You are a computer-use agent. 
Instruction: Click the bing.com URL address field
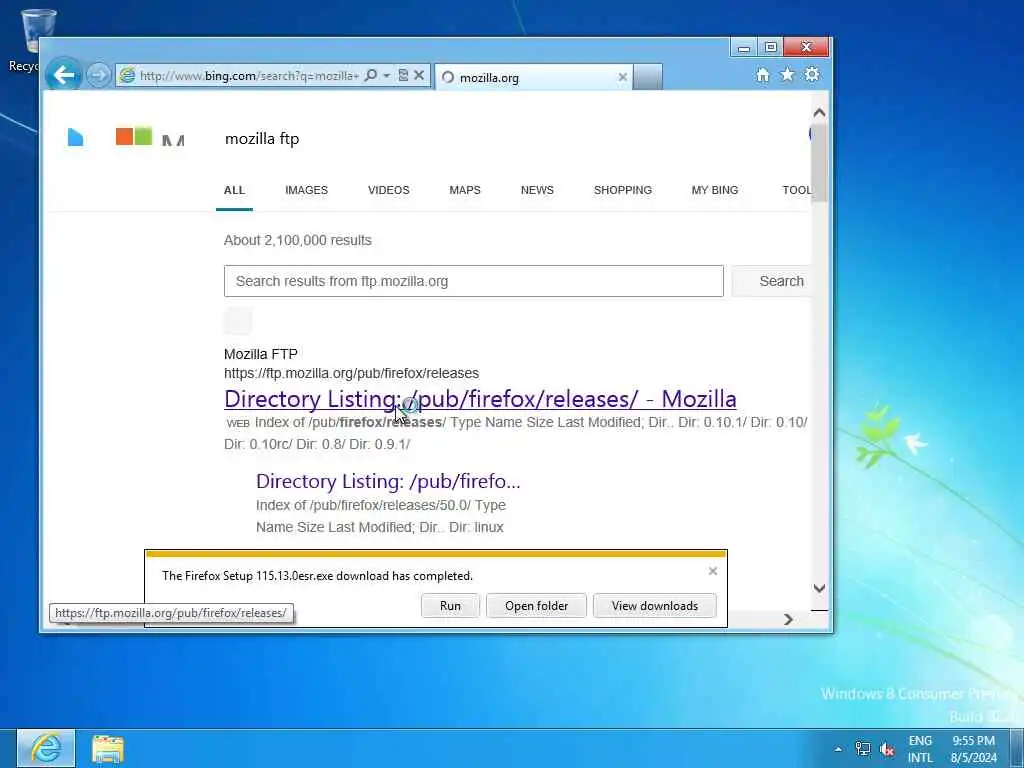[249, 76]
